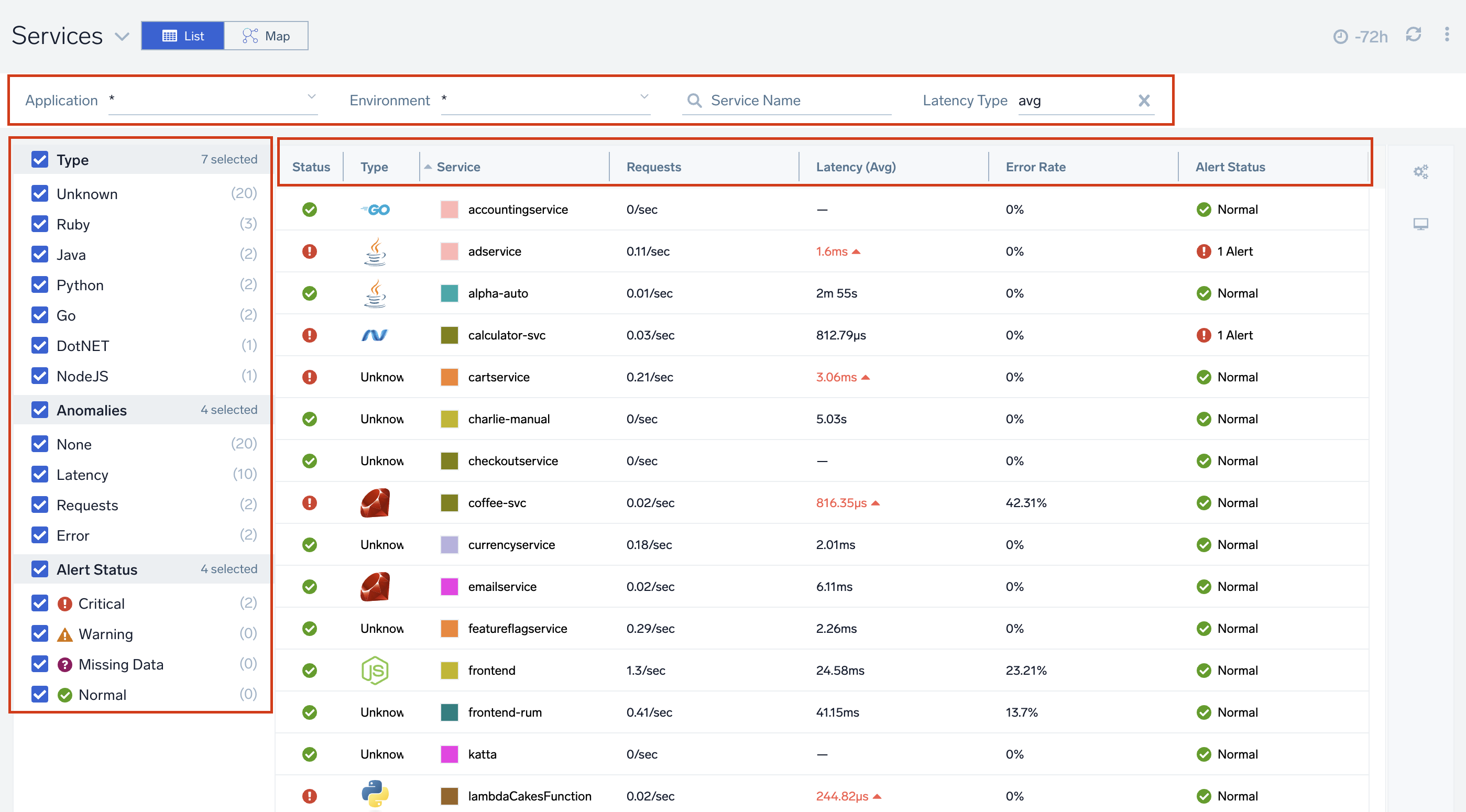Image resolution: width=1466 pixels, height=812 pixels.
Task: Uncheck the Ruby type filter
Action: (x=39, y=224)
